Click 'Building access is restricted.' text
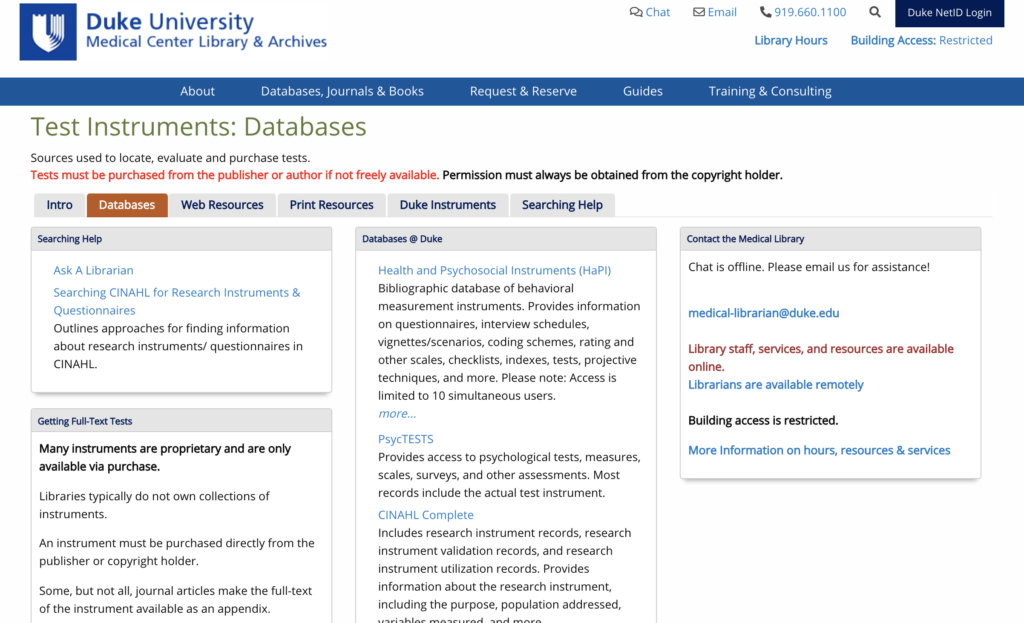1024x623 pixels. click(763, 421)
